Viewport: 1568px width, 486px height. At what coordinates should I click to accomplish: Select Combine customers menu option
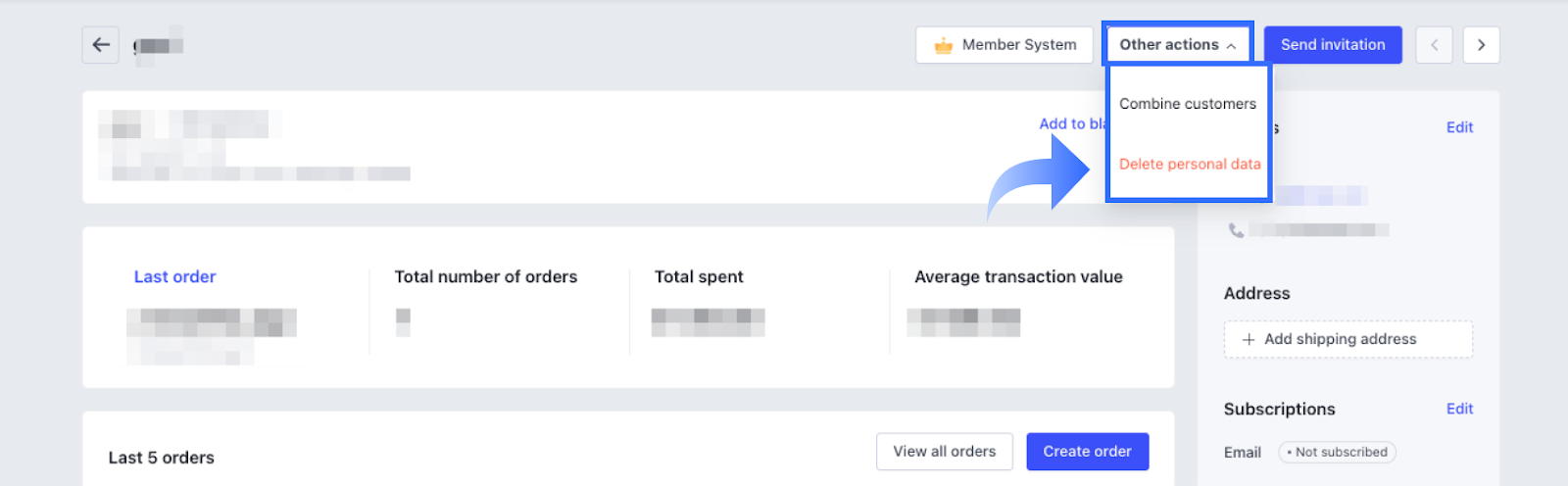(1188, 104)
